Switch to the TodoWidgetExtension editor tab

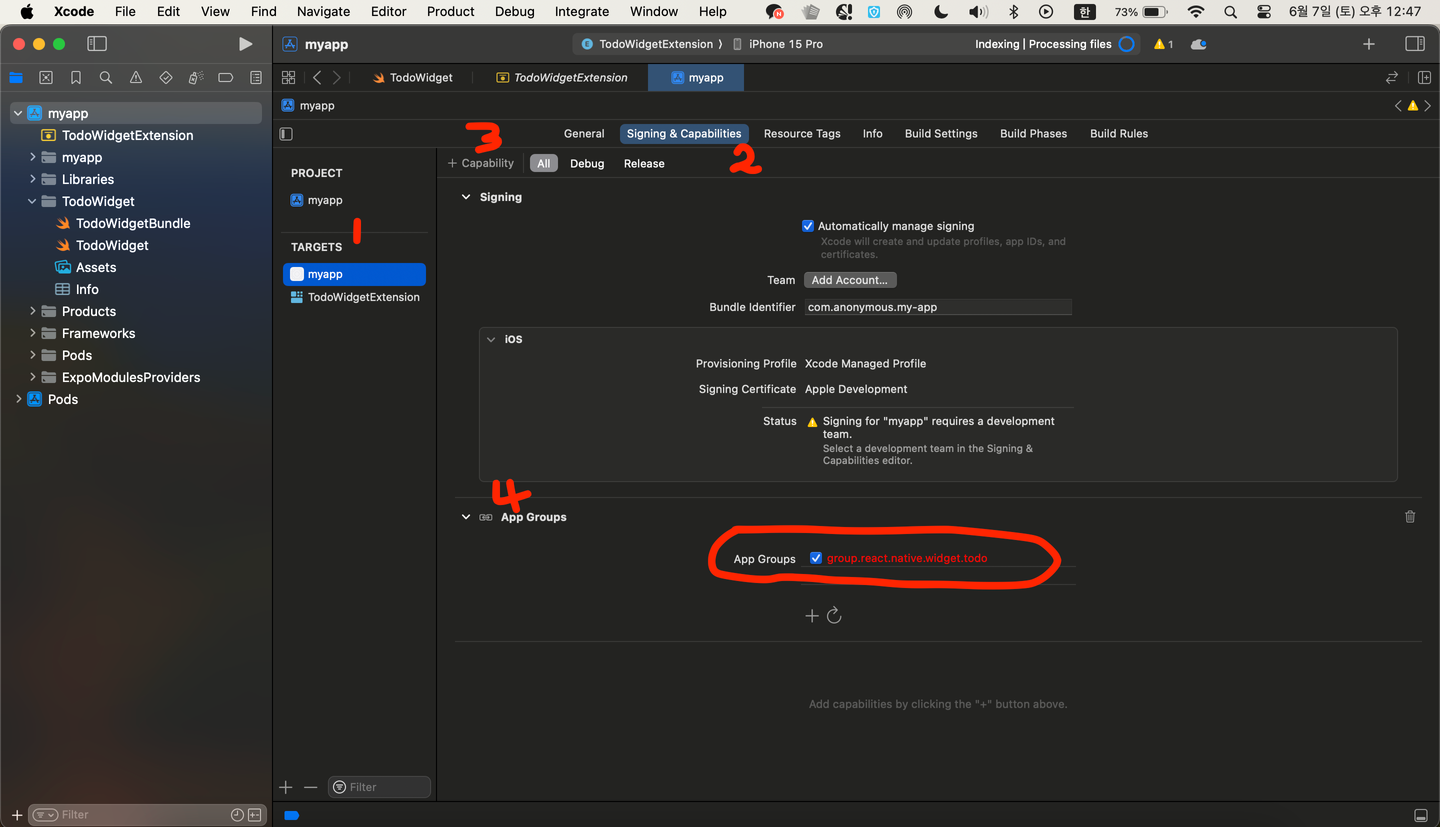click(562, 77)
